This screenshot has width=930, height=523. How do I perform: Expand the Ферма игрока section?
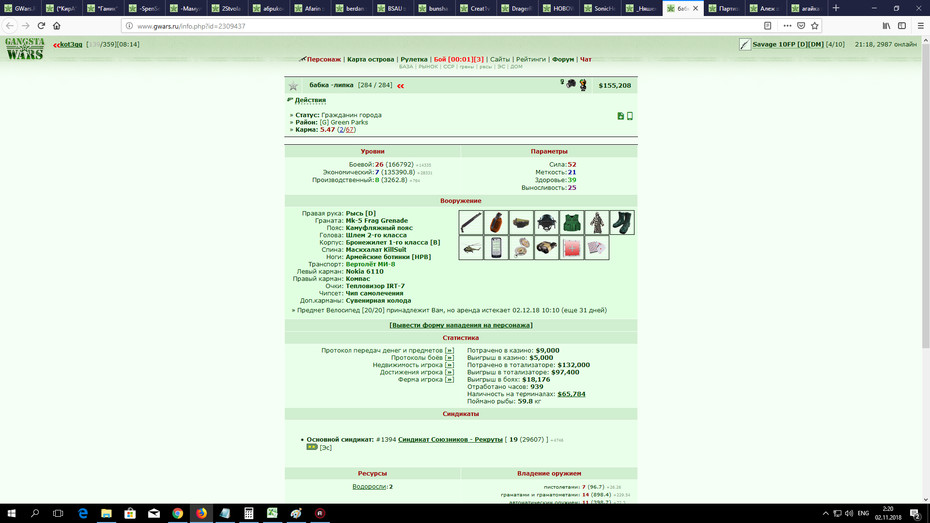[450, 380]
